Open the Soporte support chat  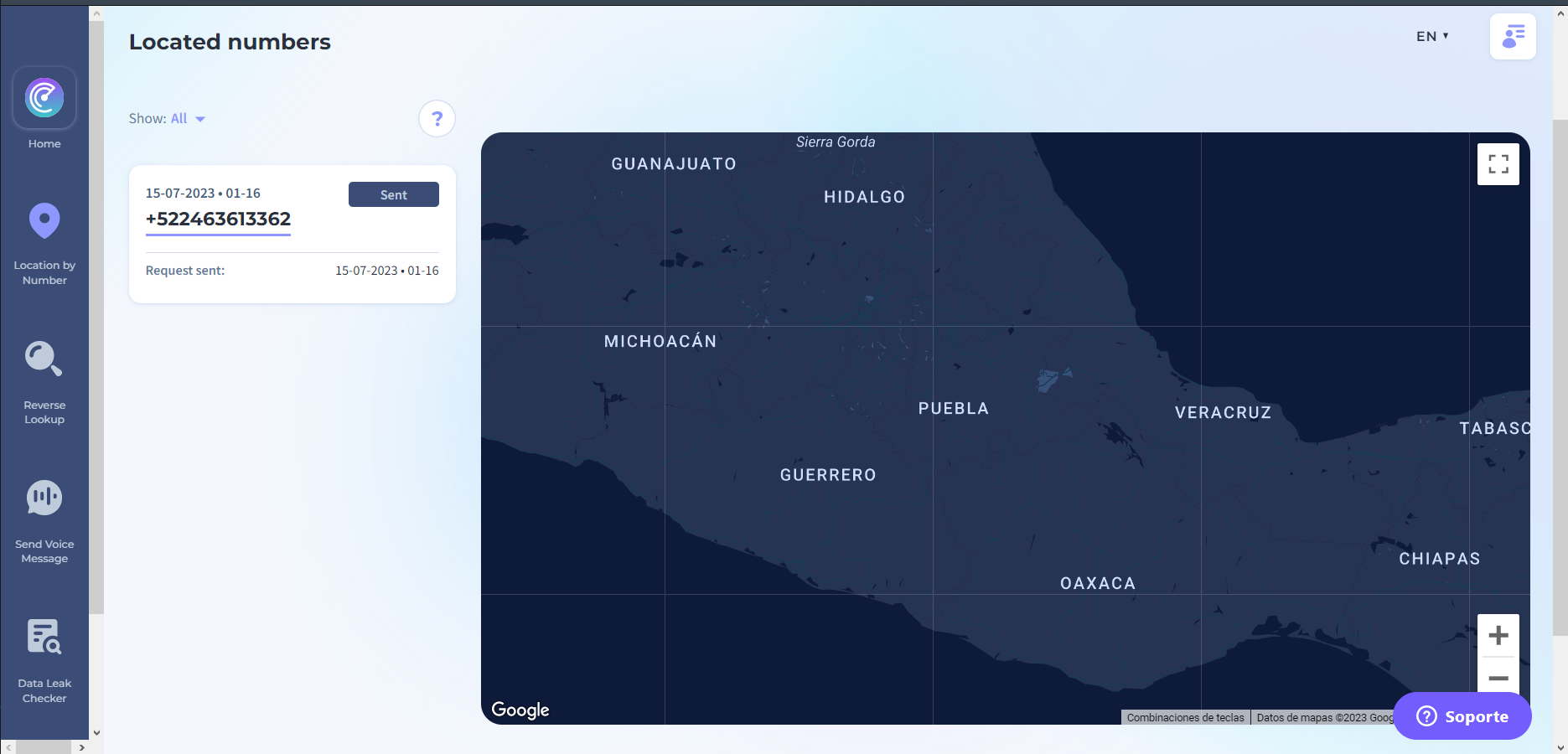coord(1462,716)
